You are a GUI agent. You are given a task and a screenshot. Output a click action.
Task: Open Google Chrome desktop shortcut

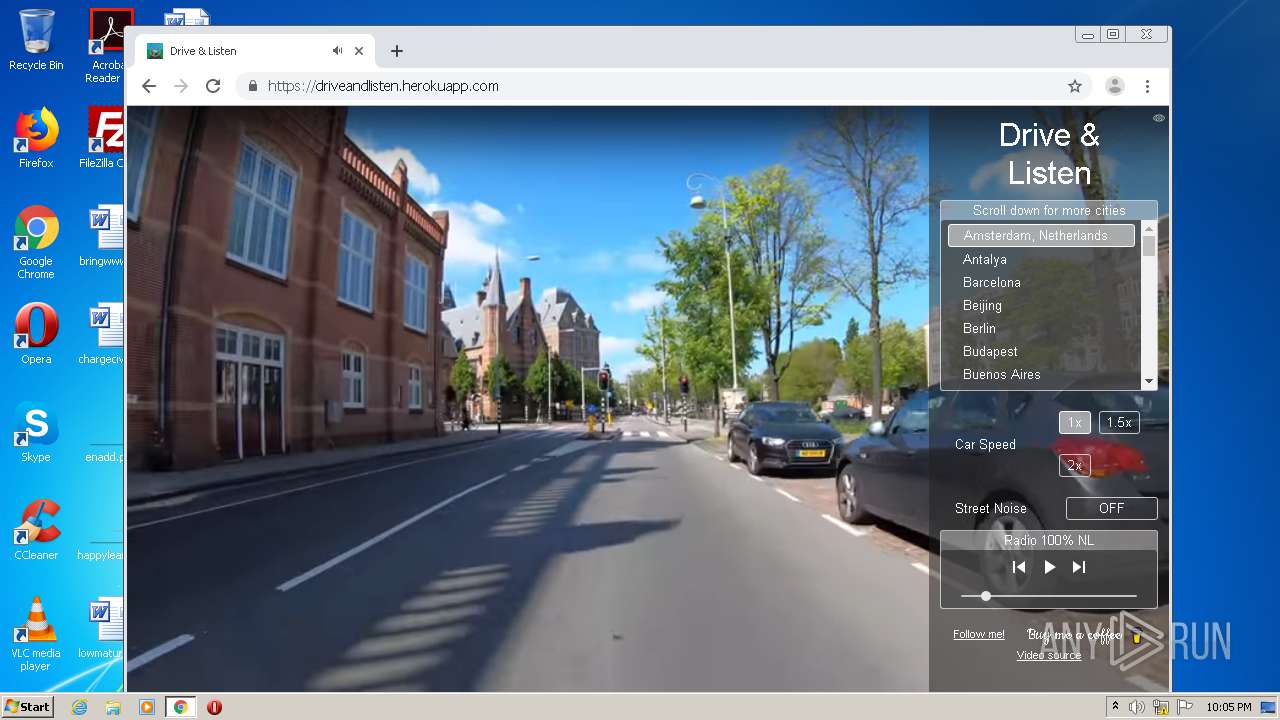(x=36, y=242)
